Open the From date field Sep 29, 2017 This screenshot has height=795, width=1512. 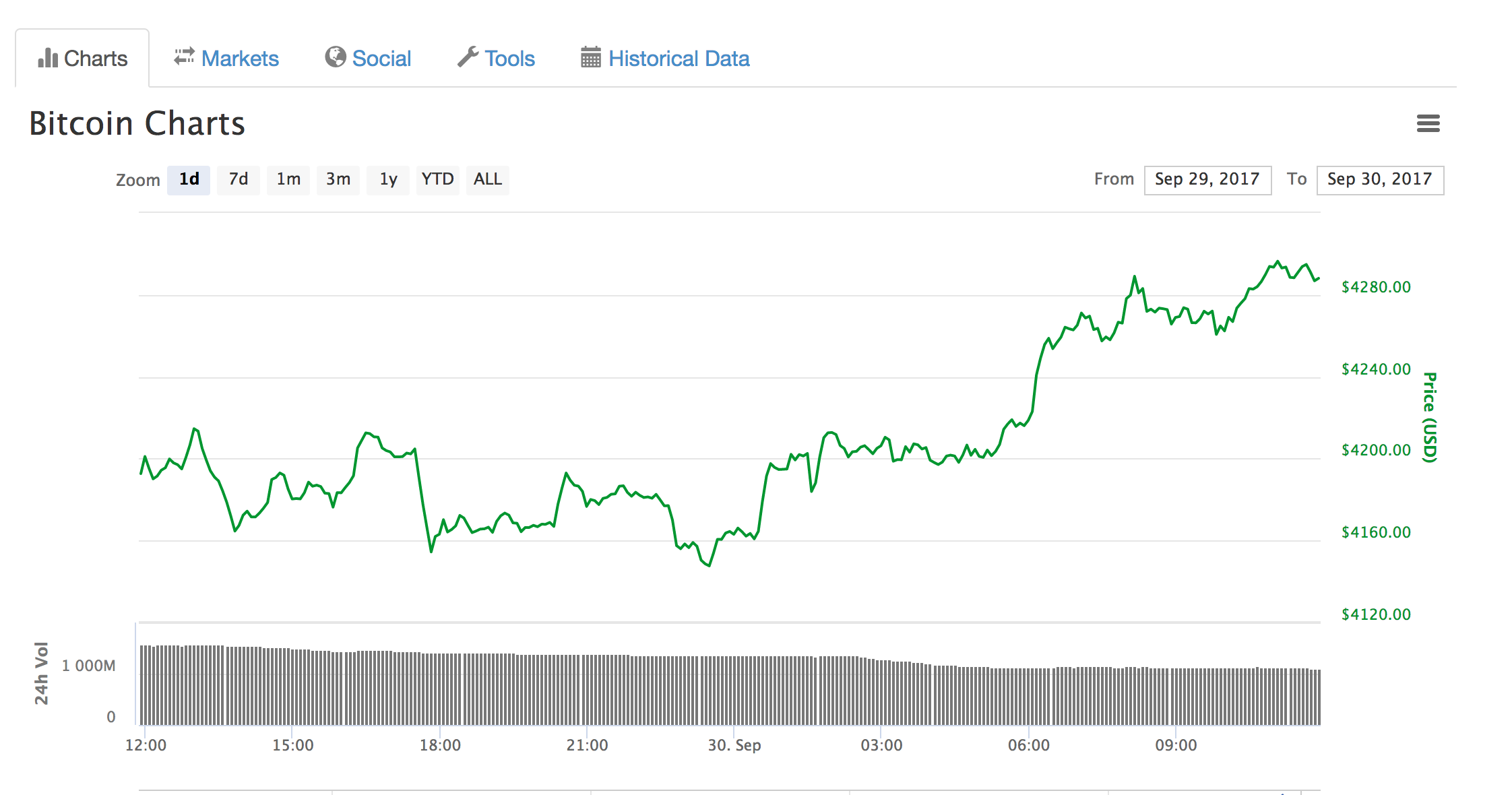1207,180
